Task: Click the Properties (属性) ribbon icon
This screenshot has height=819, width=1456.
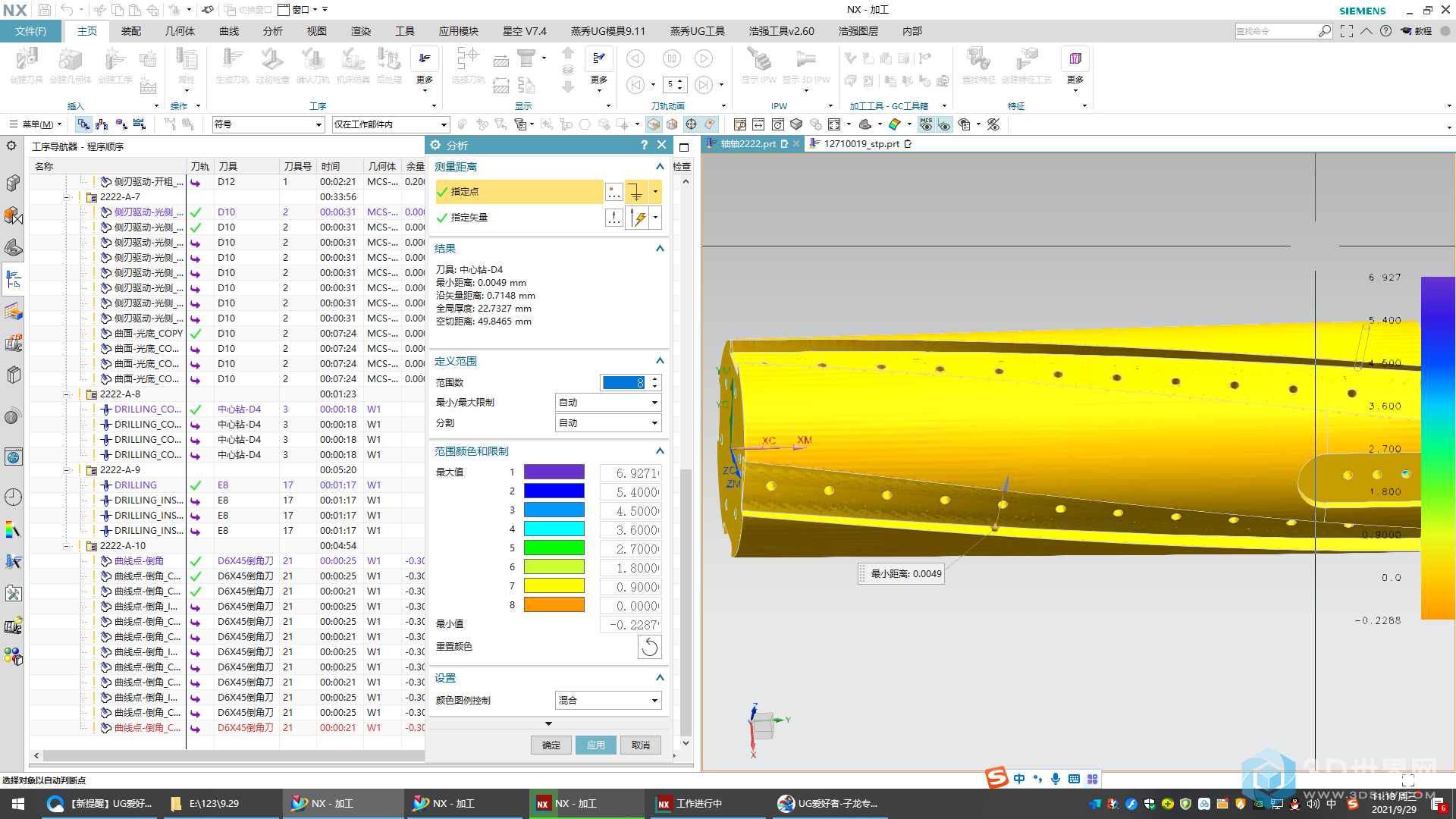Action: click(187, 65)
